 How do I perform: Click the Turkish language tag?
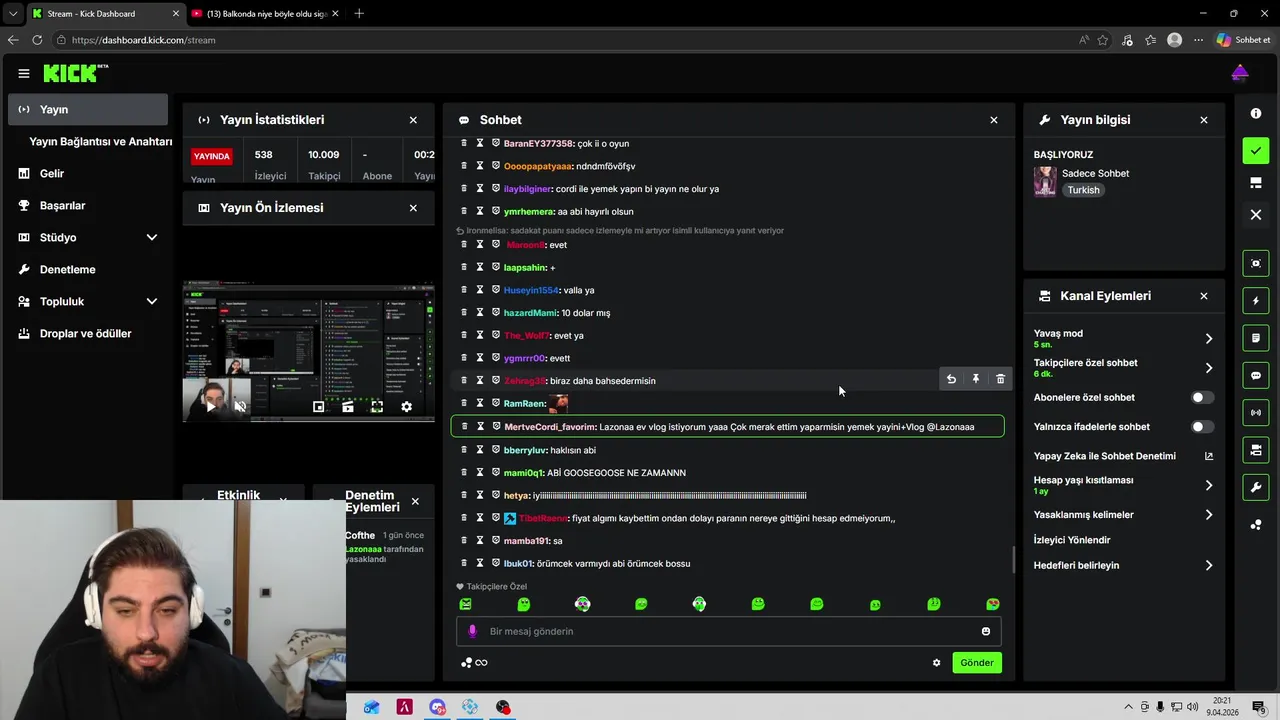pos(1083,190)
